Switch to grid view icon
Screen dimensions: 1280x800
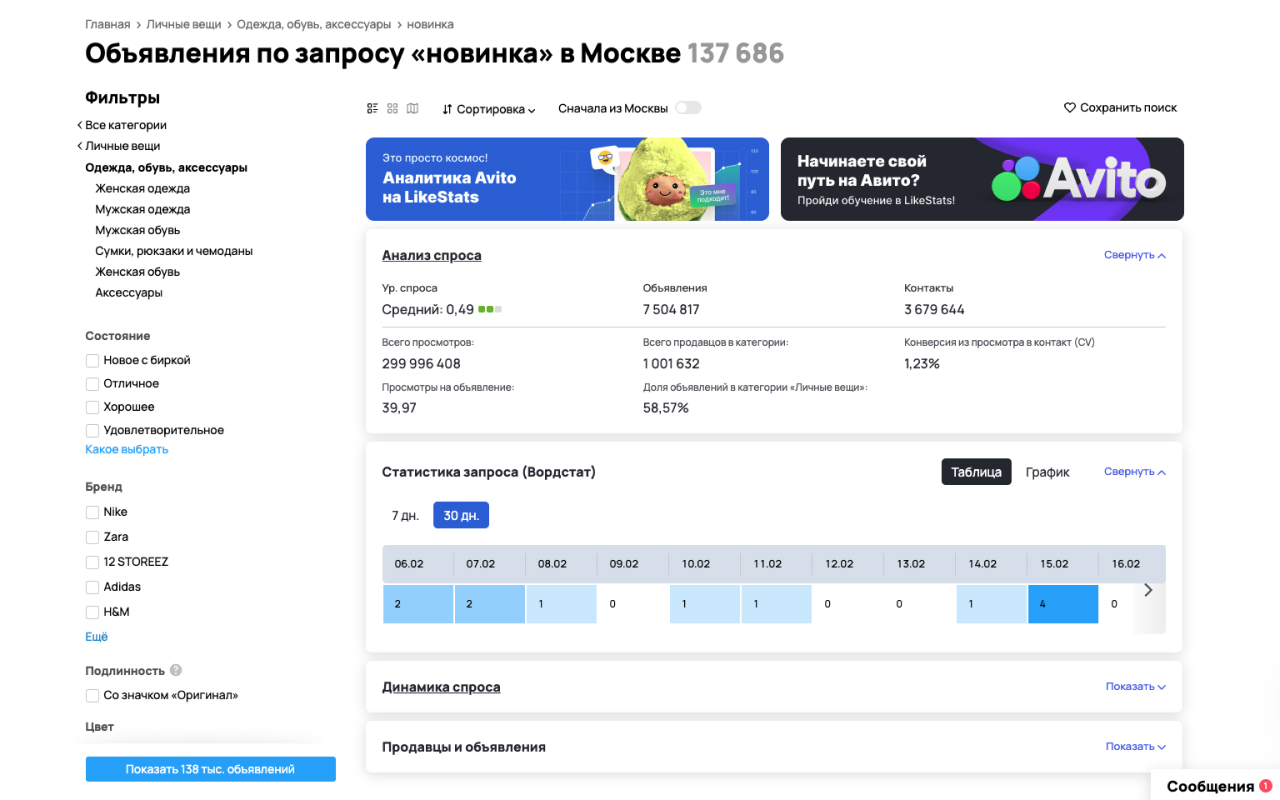(x=392, y=107)
